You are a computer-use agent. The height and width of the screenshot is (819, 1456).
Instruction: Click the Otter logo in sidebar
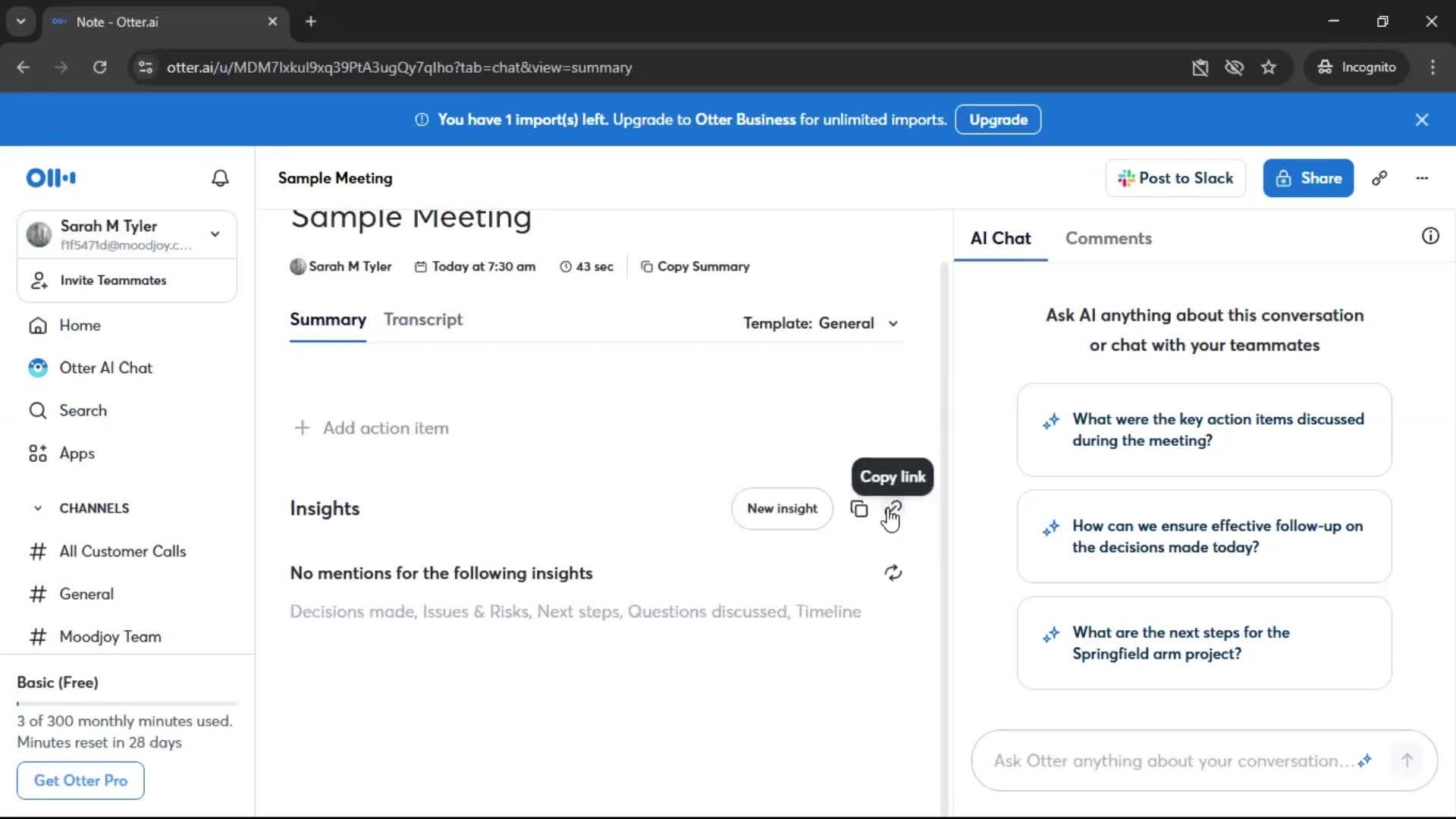[51, 178]
